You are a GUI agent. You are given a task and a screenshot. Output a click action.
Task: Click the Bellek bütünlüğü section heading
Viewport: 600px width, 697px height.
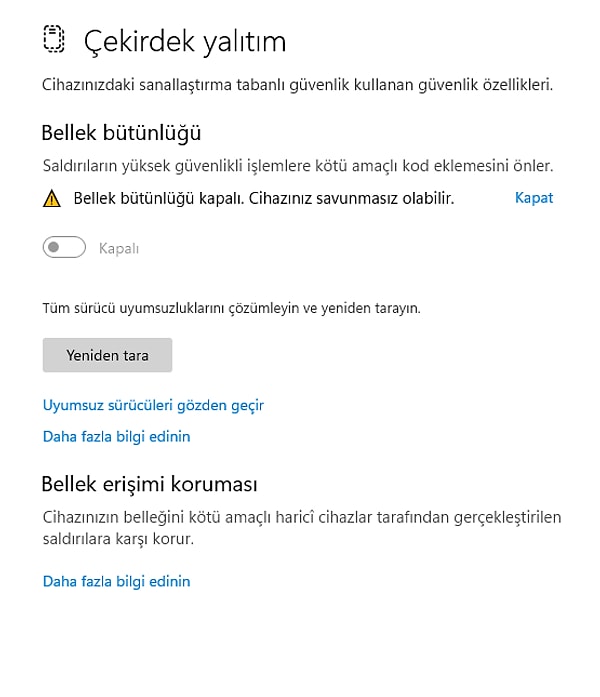point(121,133)
